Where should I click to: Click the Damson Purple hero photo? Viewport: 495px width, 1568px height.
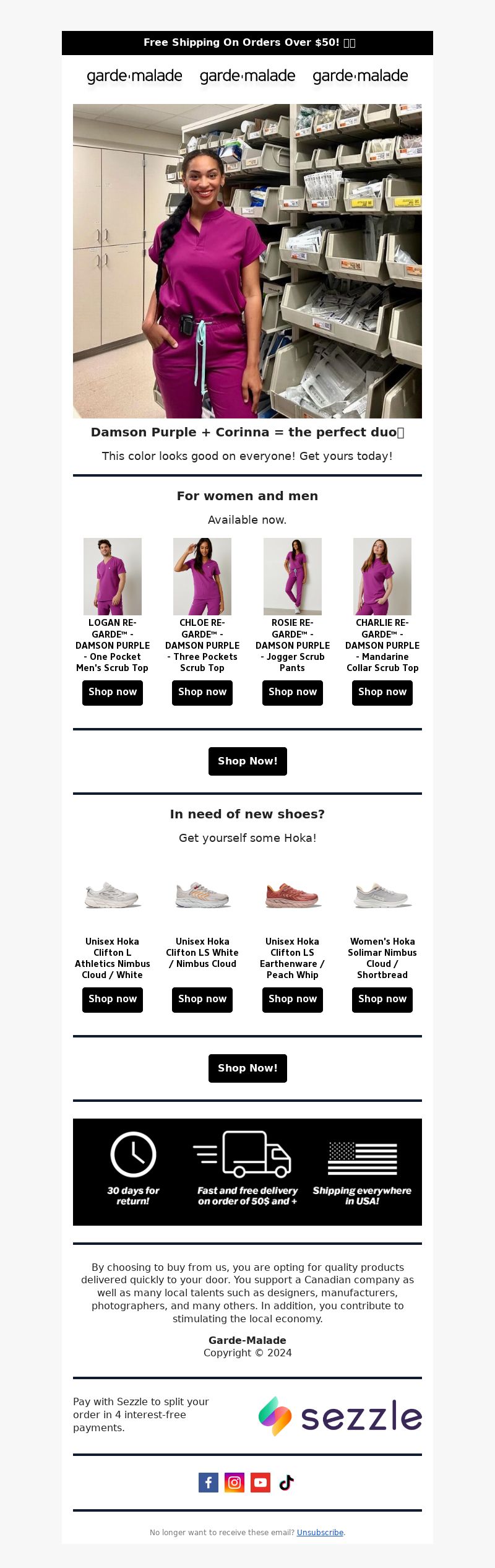[x=247, y=261]
